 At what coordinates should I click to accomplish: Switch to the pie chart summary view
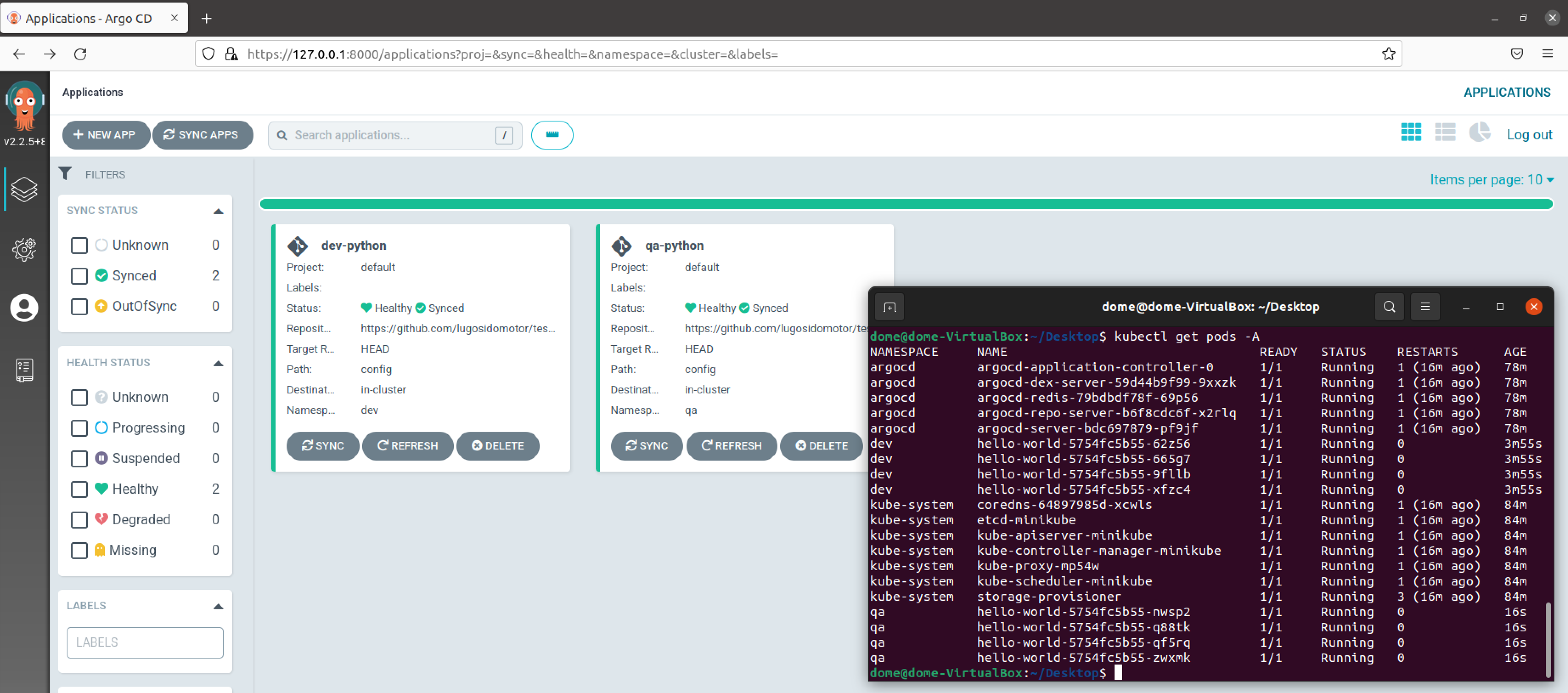point(1479,133)
